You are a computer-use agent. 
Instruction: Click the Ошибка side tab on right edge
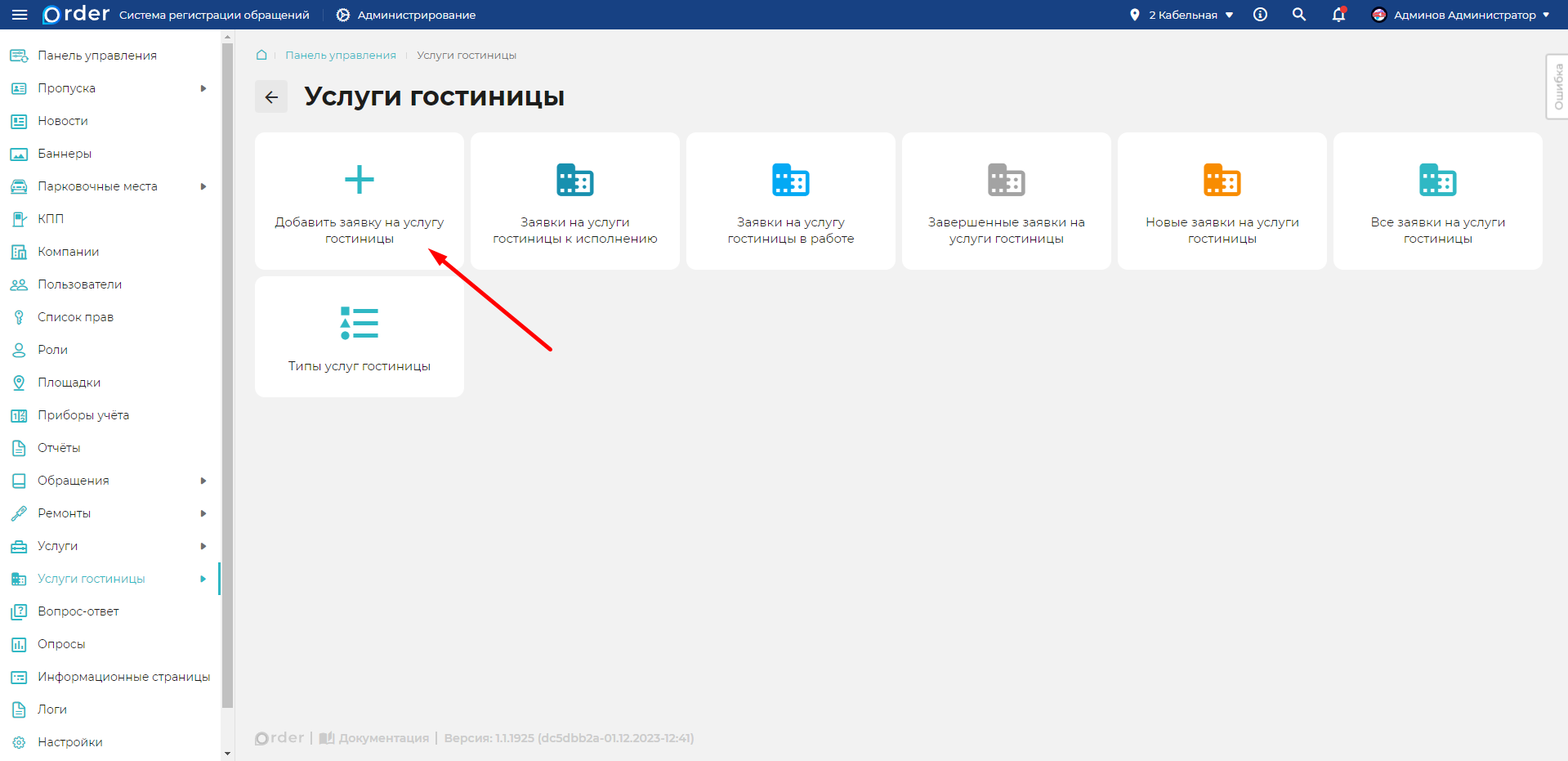[x=1557, y=87]
